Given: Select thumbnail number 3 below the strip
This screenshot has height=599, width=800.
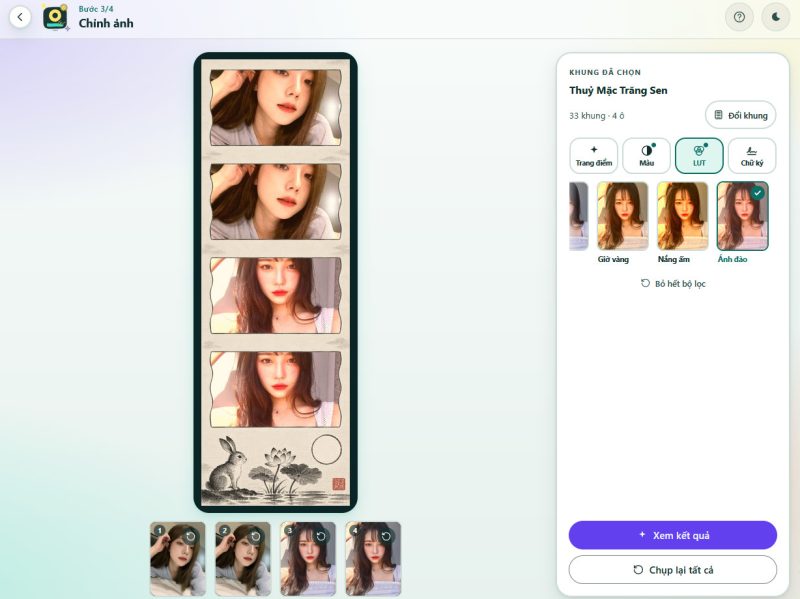Looking at the screenshot, I should [x=308, y=559].
